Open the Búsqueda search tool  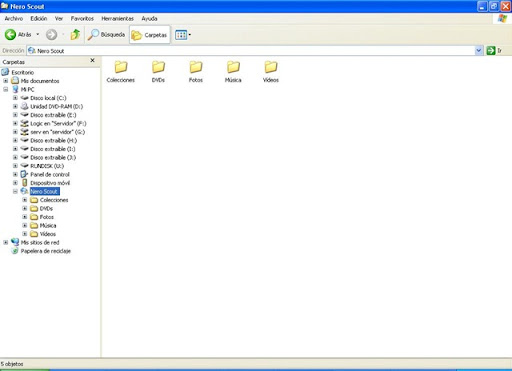tap(106, 34)
